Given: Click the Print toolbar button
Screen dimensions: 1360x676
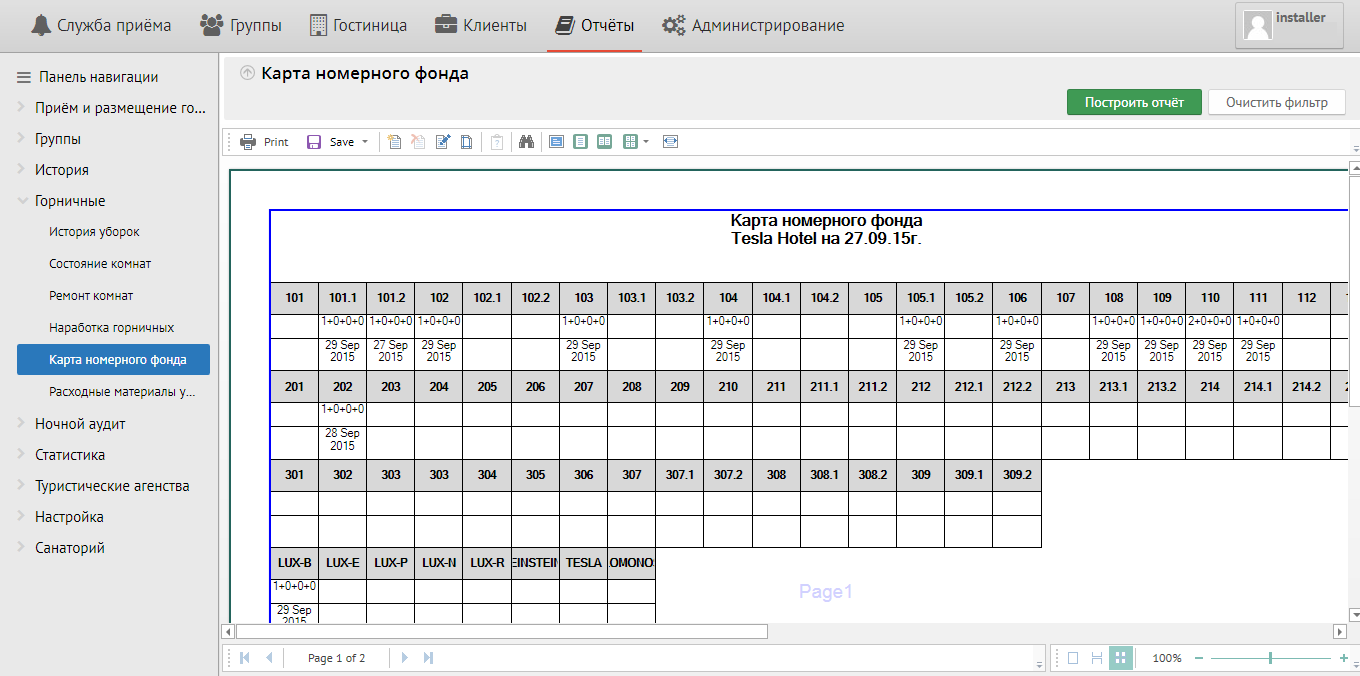Looking at the screenshot, I should click(264, 142).
